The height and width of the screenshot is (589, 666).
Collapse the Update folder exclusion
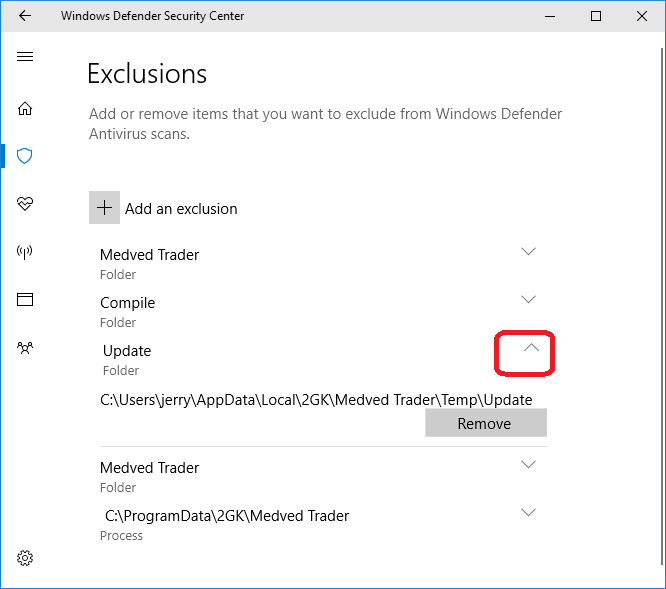531,348
